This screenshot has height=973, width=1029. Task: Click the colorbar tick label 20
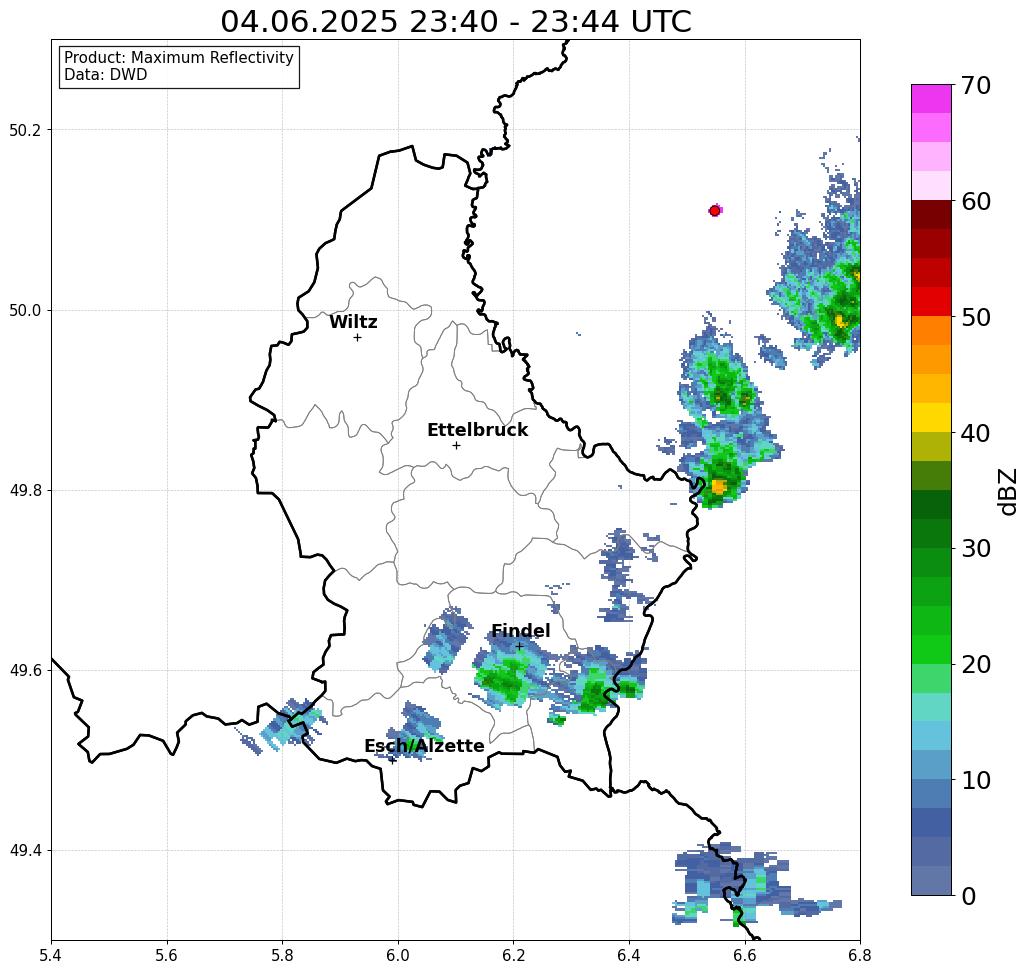975,665
